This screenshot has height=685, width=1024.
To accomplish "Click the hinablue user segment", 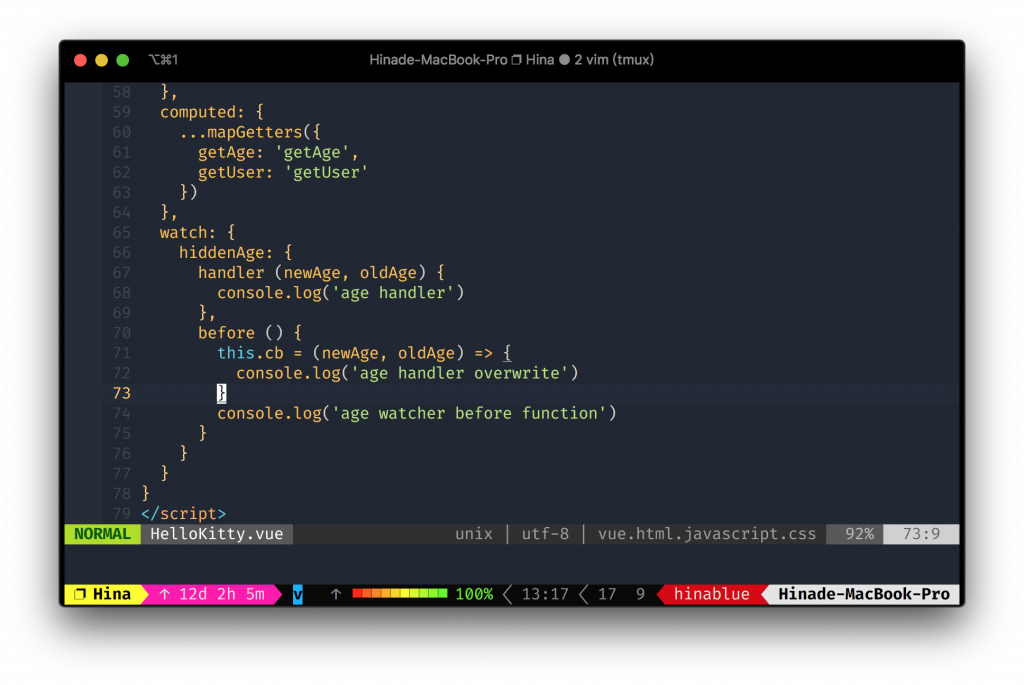I will point(711,594).
